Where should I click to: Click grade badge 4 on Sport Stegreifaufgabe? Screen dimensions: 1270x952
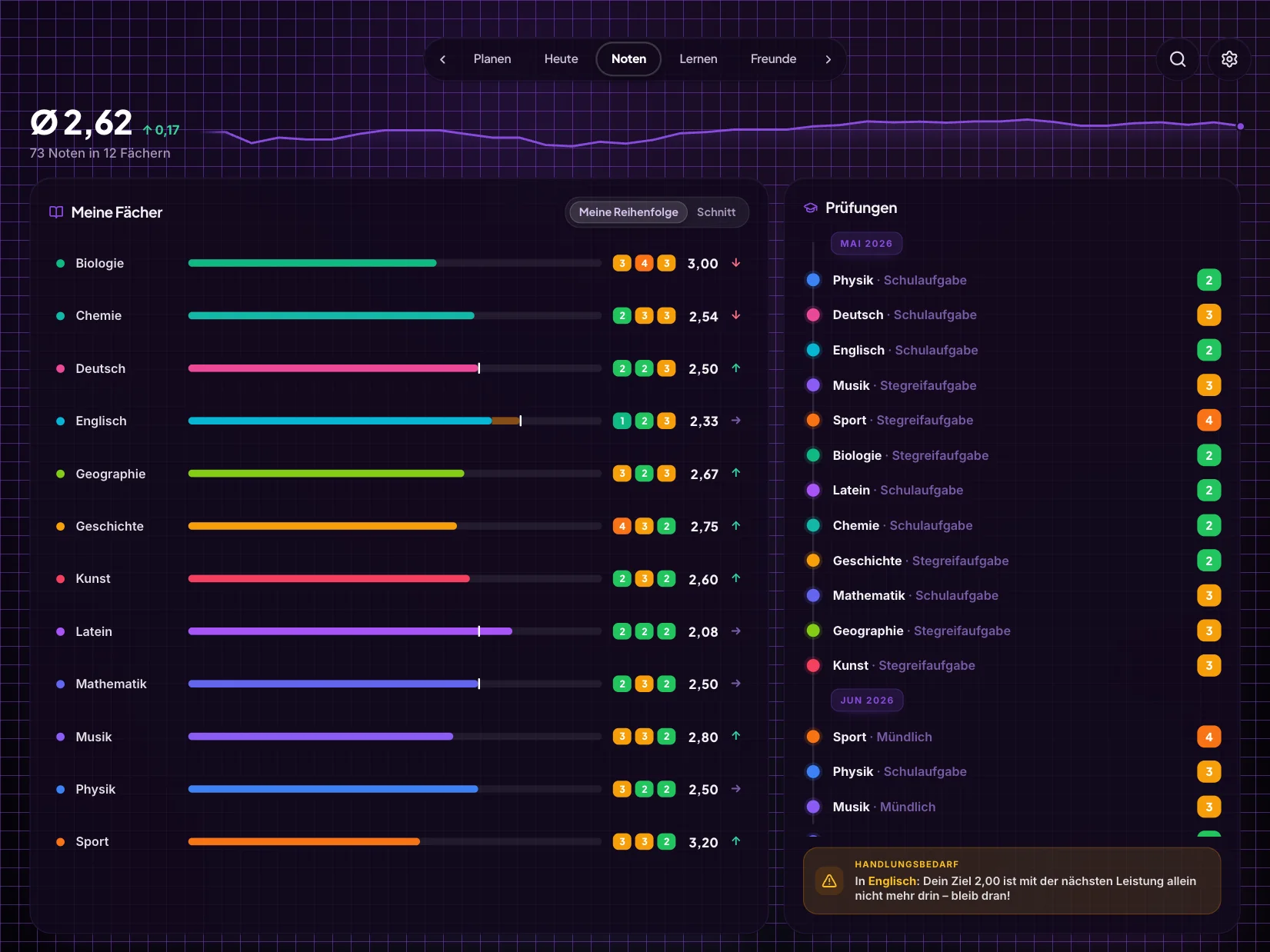1208,420
